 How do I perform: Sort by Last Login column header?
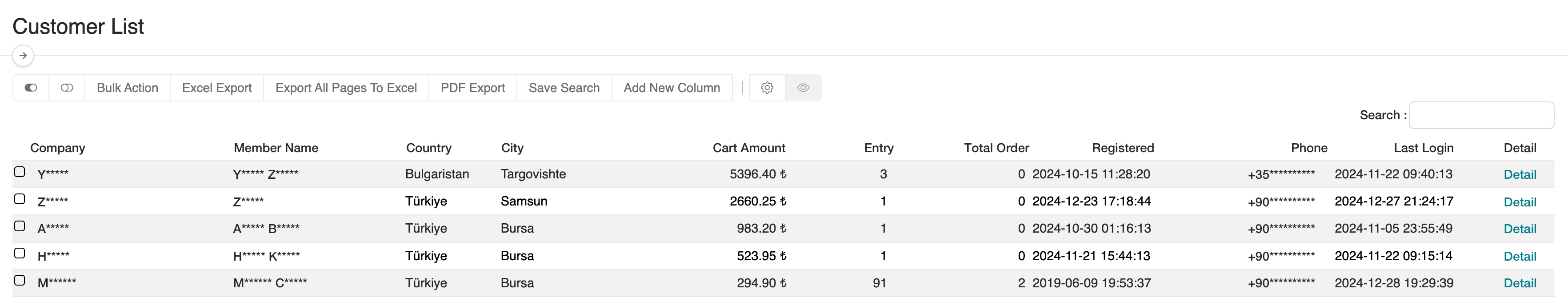[x=1423, y=148]
